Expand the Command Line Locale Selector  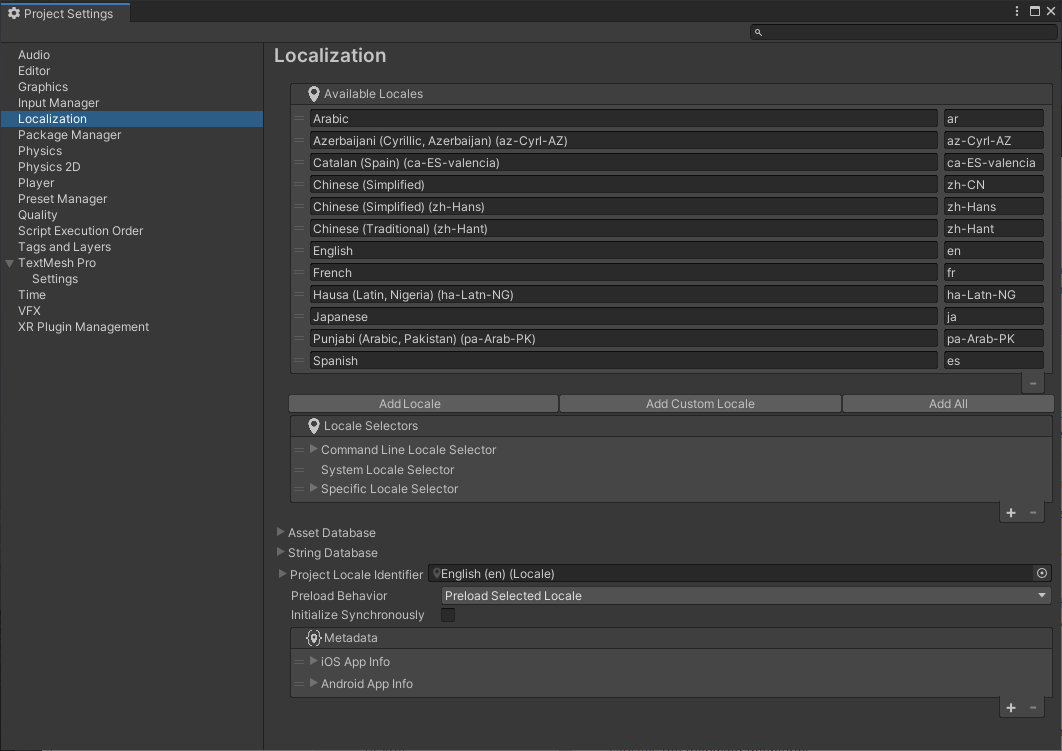[313, 449]
